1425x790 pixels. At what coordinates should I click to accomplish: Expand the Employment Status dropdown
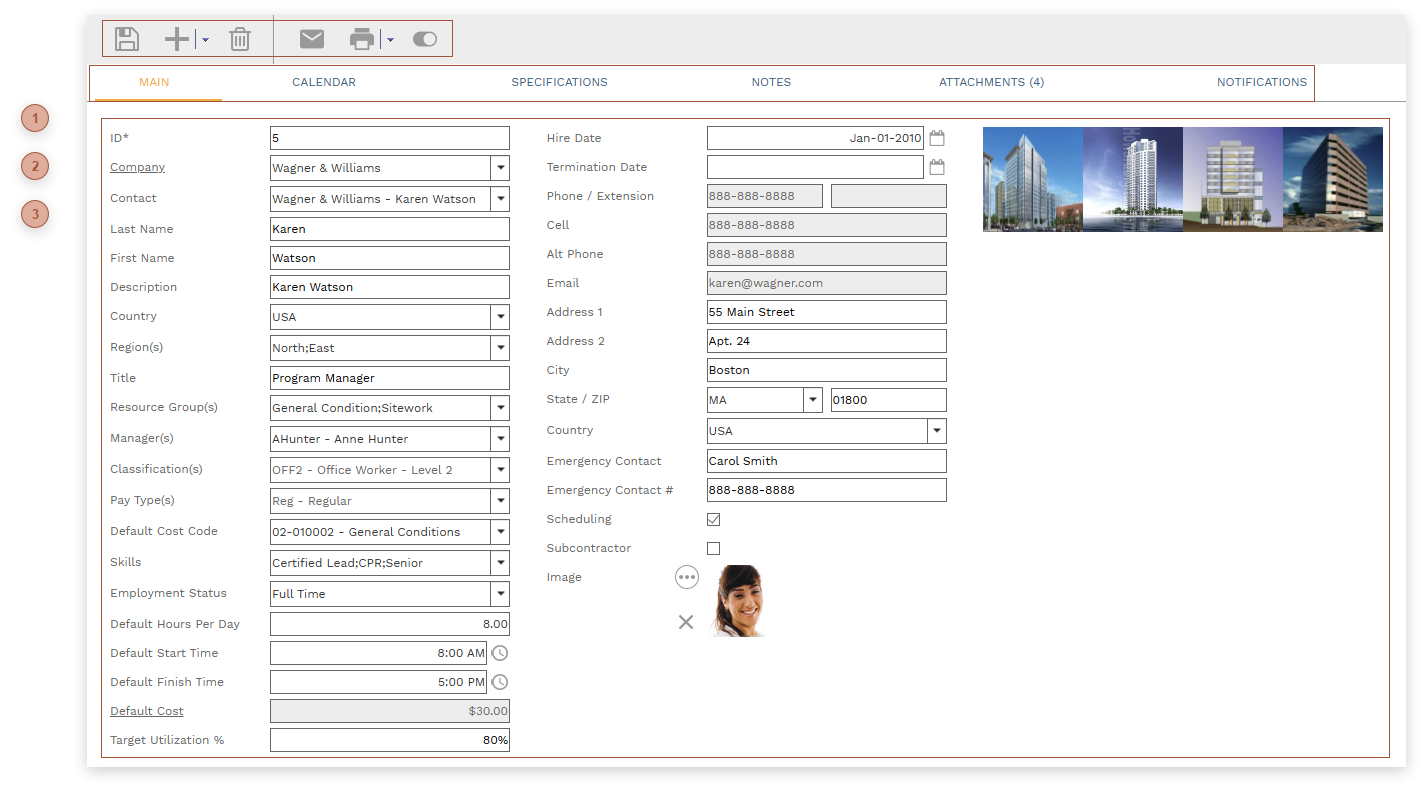click(500, 594)
